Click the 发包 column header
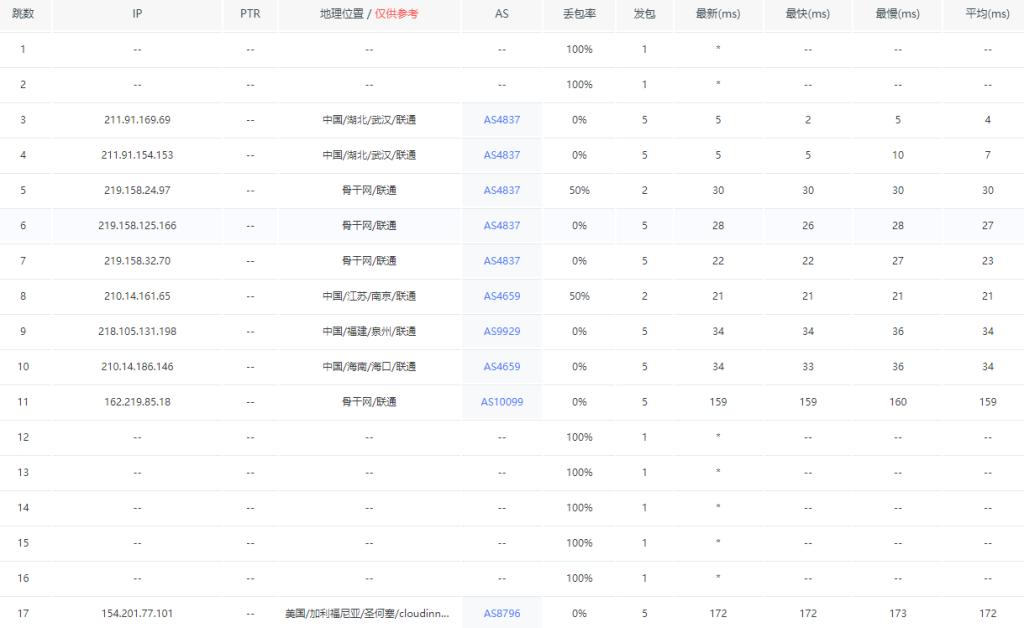1024x628 pixels. tap(644, 14)
